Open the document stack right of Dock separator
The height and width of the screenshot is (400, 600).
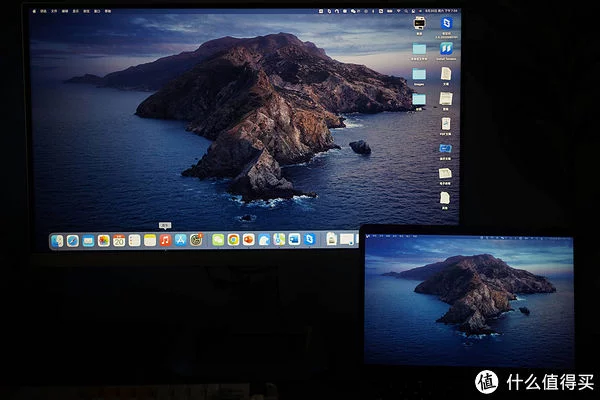coord(332,239)
